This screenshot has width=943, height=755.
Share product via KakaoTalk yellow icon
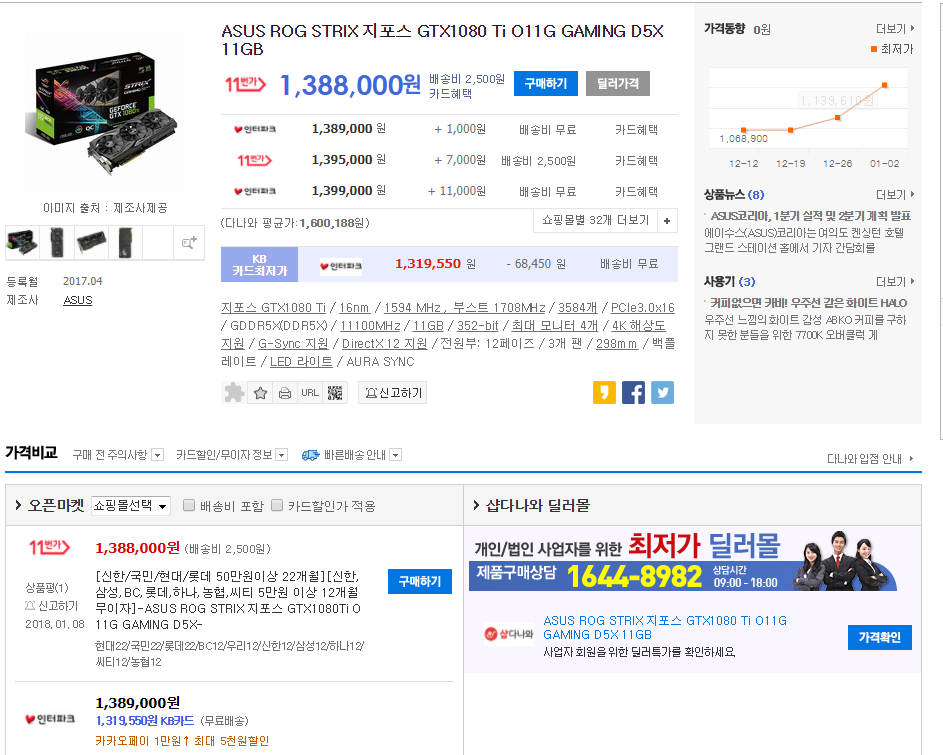[604, 392]
